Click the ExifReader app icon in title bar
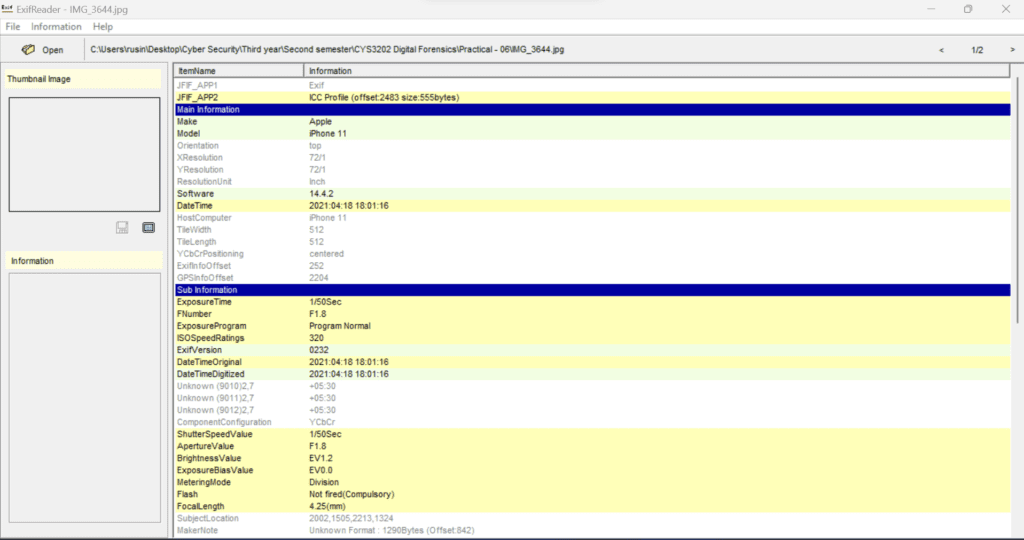This screenshot has width=1024, height=540. tap(9, 9)
